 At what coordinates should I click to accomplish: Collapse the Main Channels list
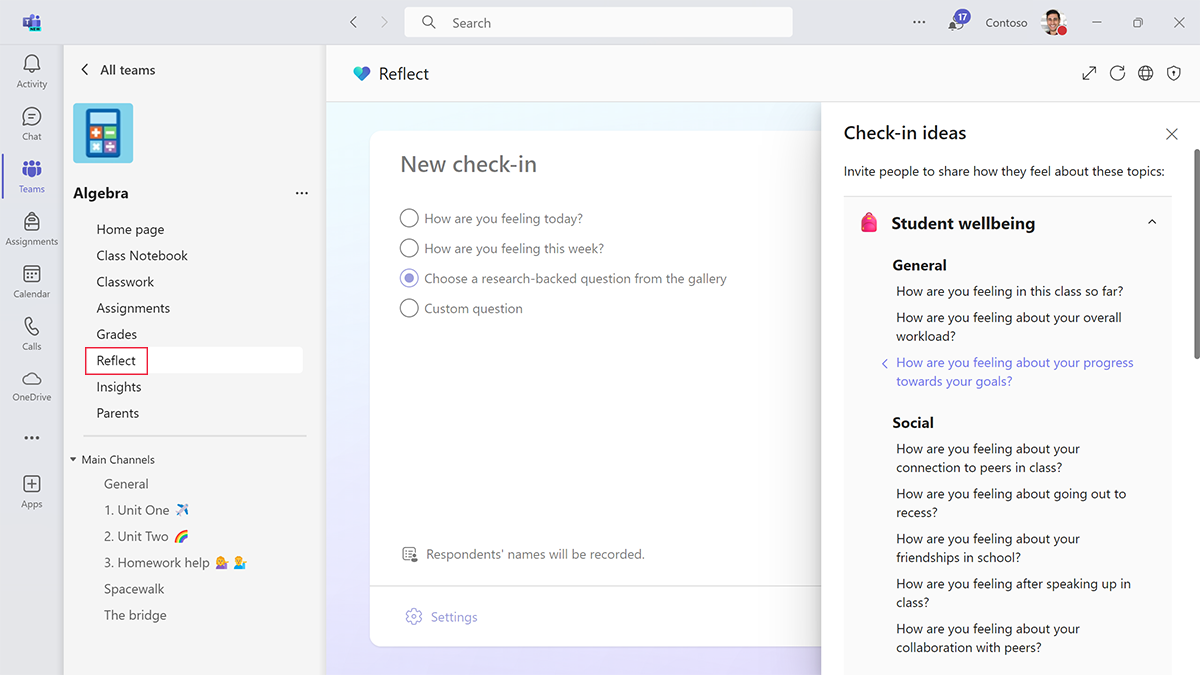coord(72,459)
